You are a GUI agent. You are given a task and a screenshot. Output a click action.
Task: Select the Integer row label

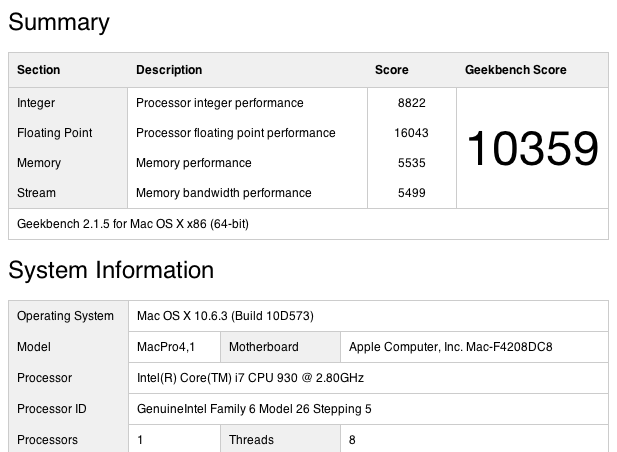(x=36, y=103)
